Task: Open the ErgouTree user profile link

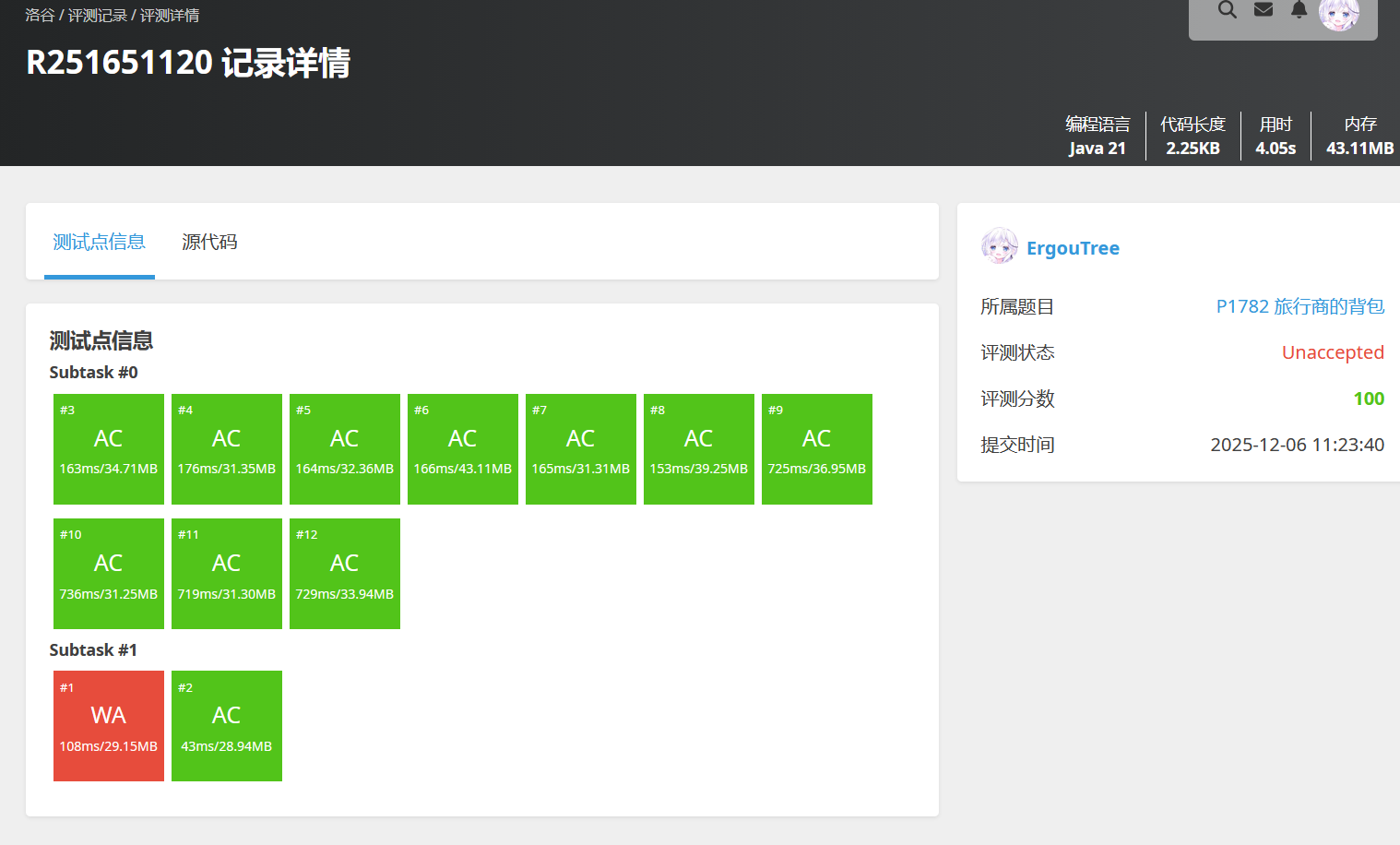Action: tap(1073, 248)
